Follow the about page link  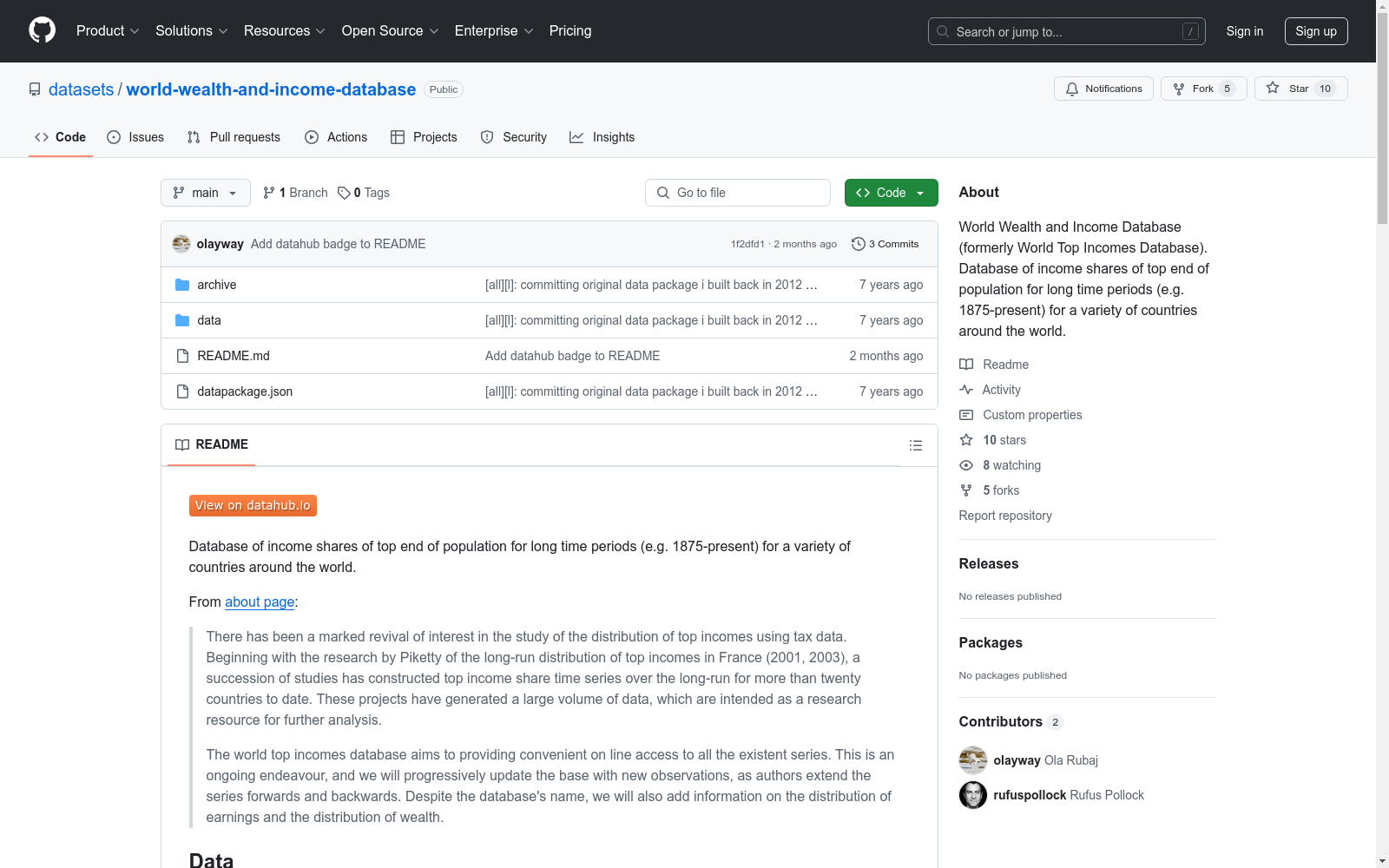click(x=260, y=602)
